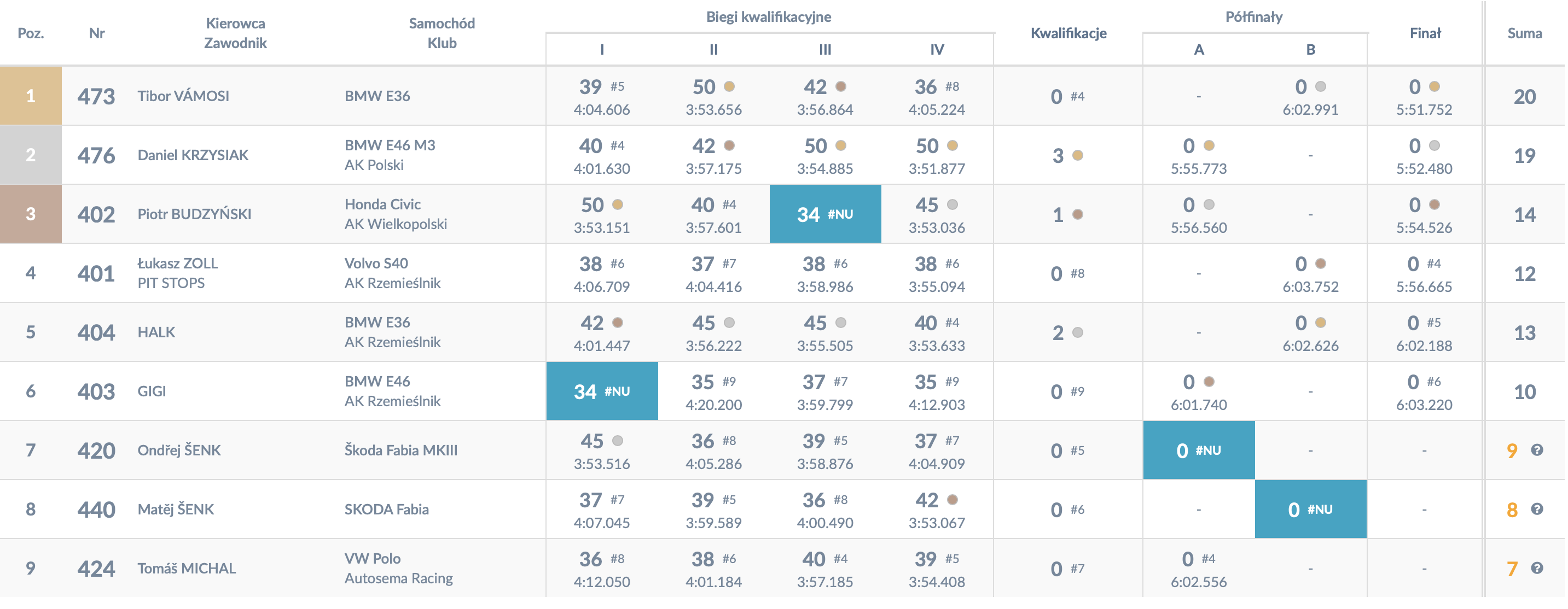Viewport: 1568px width, 609px height.
Task: Click bronze medal dot in Piotr BUDZYŃSKI's Finał
Action: pos(1434,204)
